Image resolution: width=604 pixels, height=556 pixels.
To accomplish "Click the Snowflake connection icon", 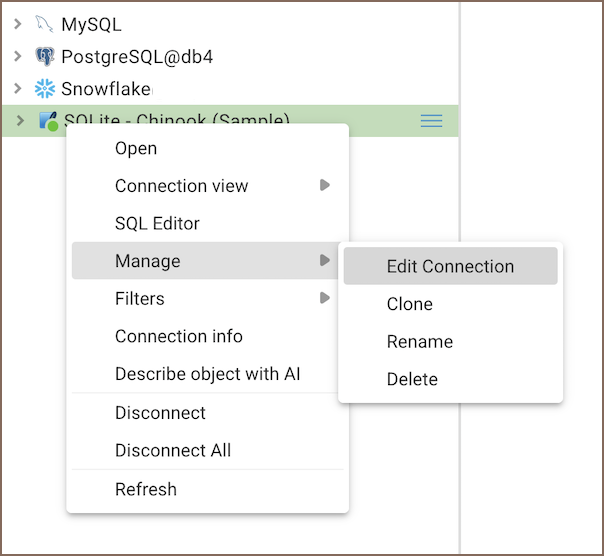I will [45, 89].
